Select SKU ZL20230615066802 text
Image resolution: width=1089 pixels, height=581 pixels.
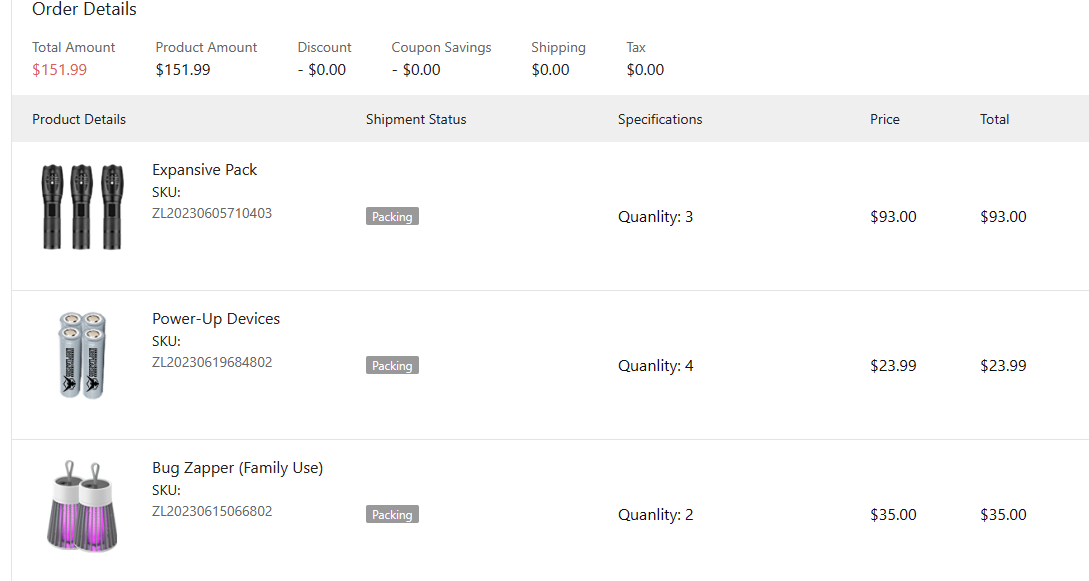212,511
